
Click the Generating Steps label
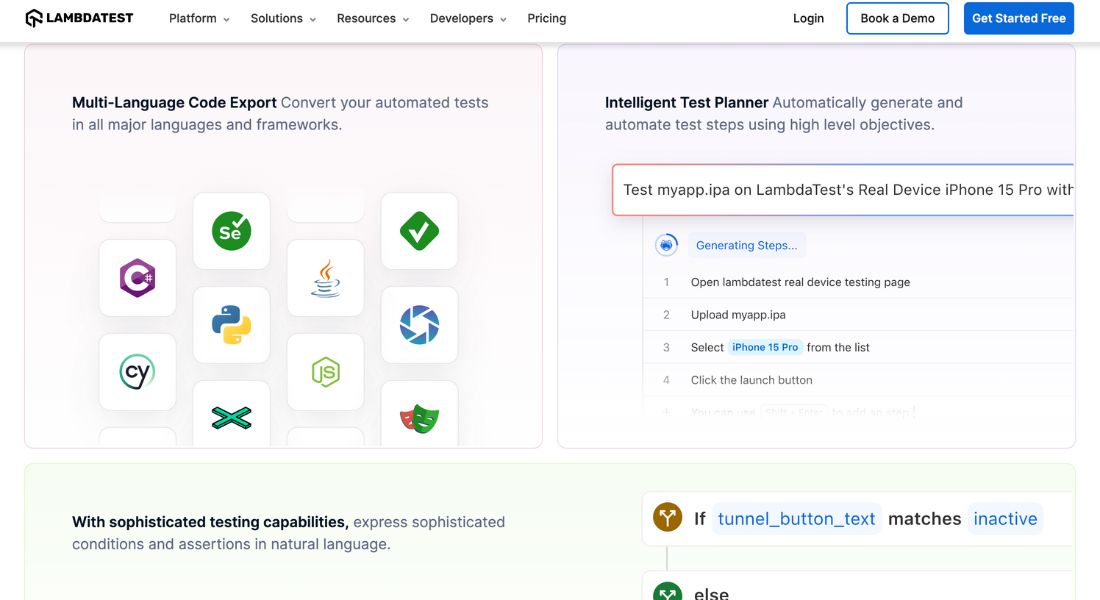pyautogui.click(x=746, y=245)
